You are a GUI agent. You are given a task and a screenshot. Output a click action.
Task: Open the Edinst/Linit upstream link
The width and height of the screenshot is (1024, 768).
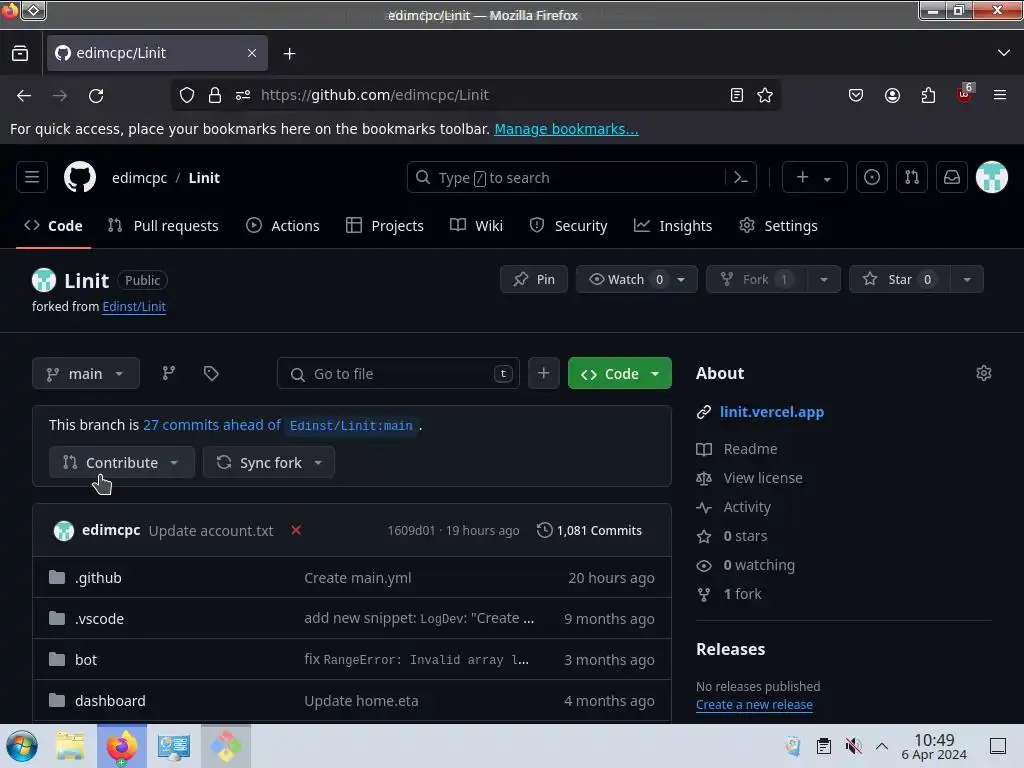[134, 306]
